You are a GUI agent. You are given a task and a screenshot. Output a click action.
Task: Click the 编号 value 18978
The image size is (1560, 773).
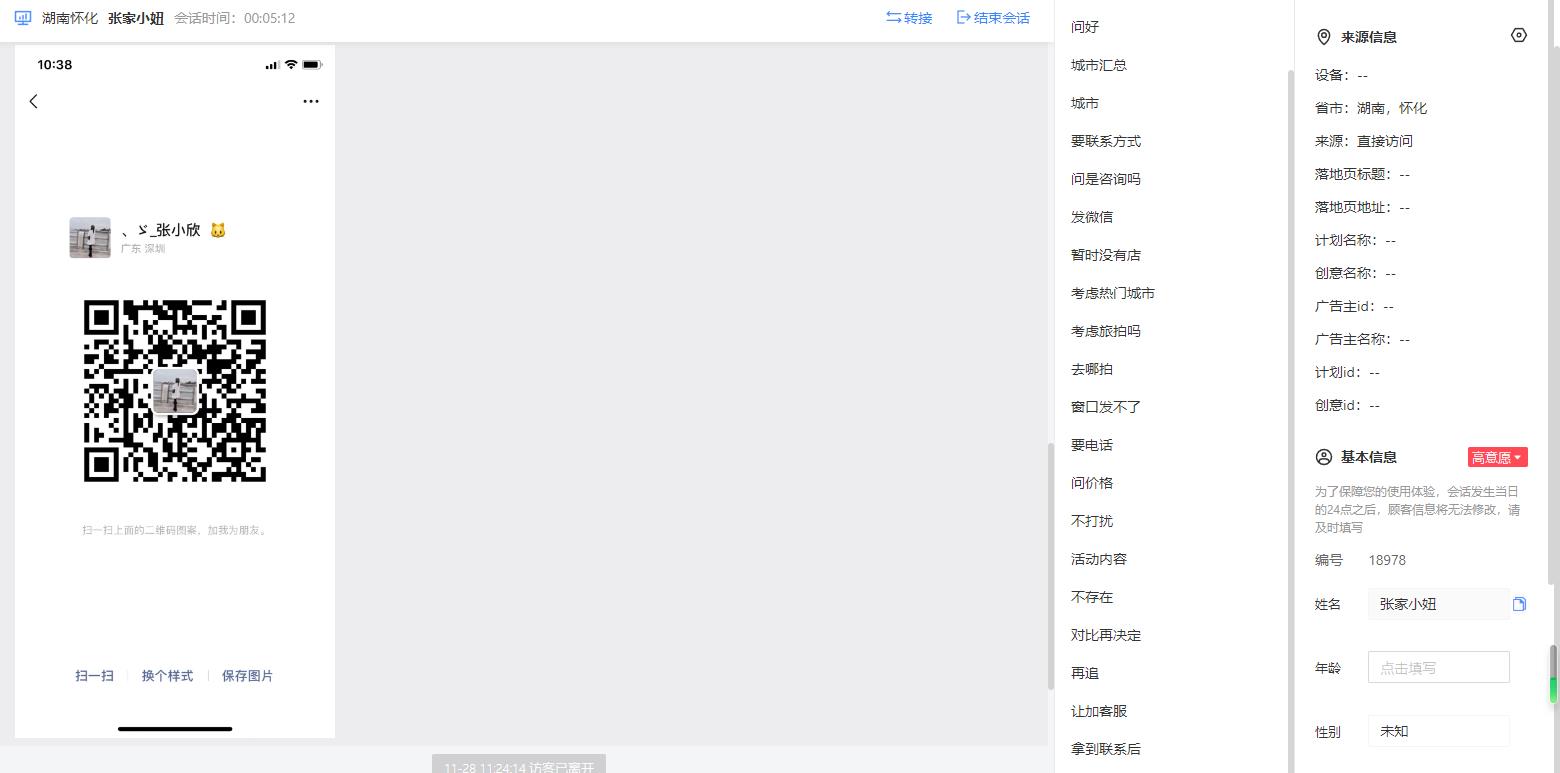(1387, 560)
